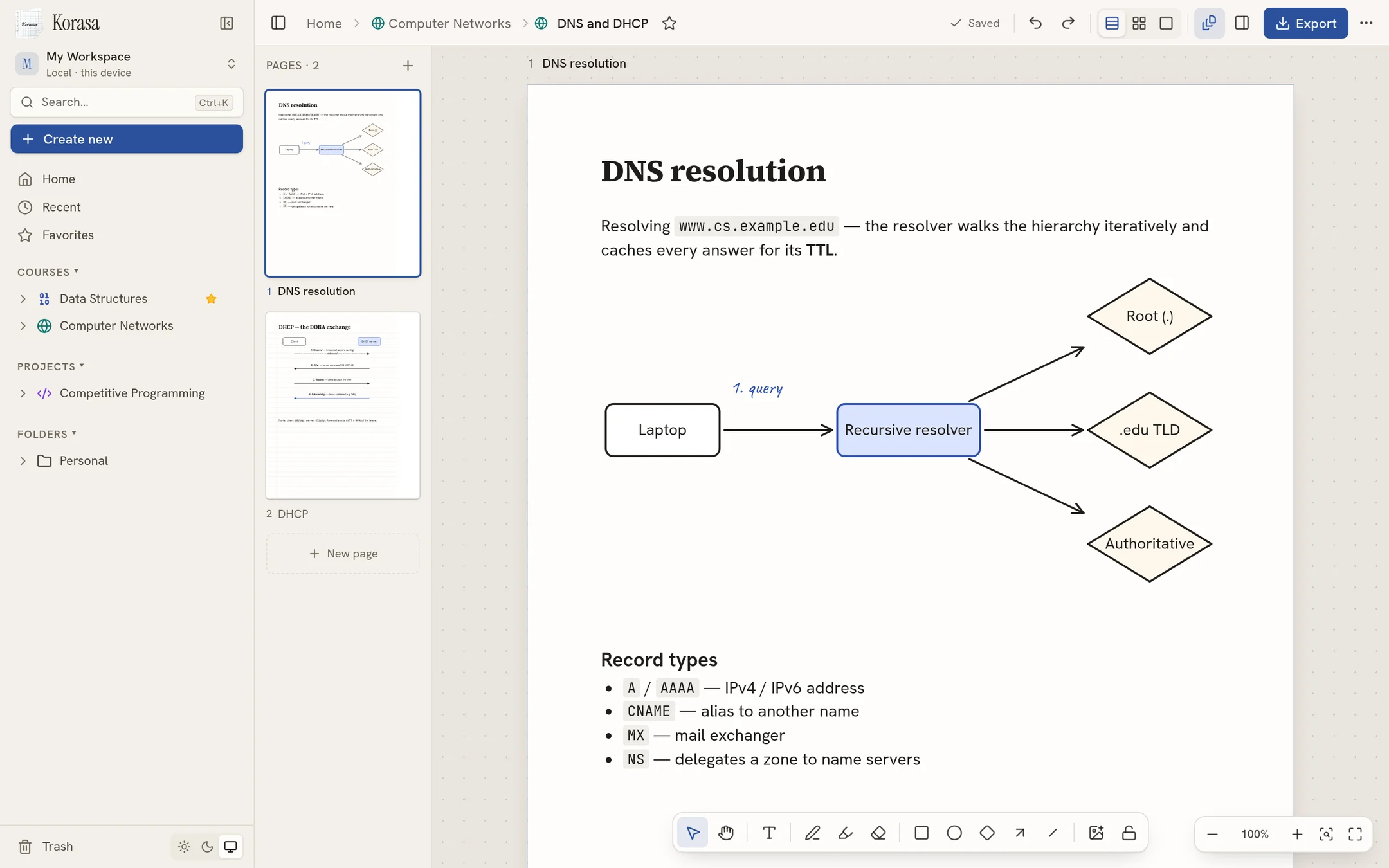Screen dimensions: 1389x868
Task: Insert an image with the image tool
Action: pyautogui.click(x=1096, y=833)
